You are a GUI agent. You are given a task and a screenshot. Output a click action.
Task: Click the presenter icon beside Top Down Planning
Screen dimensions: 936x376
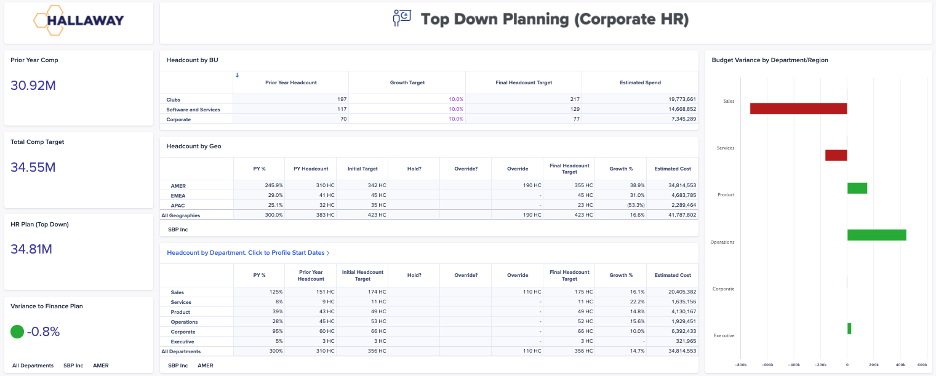pyautogui.click(x=402, y=19)
